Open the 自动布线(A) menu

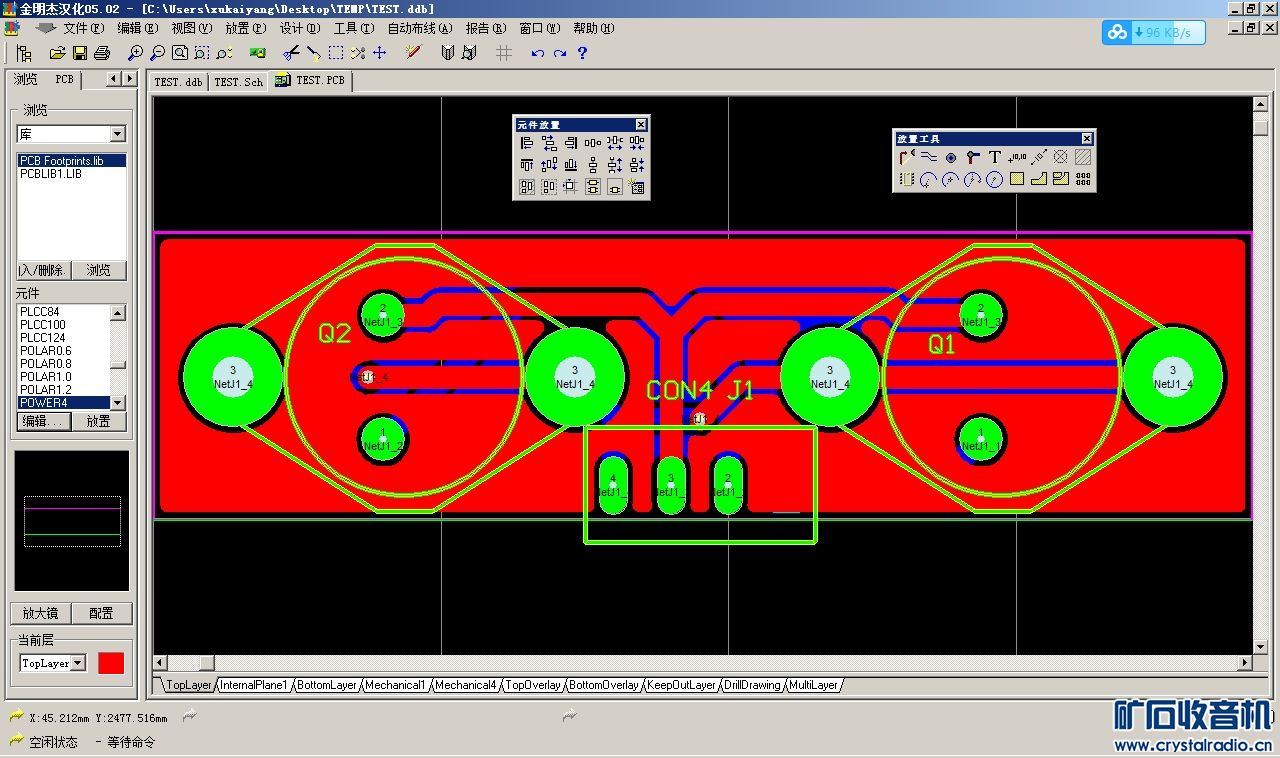(420, 28)
